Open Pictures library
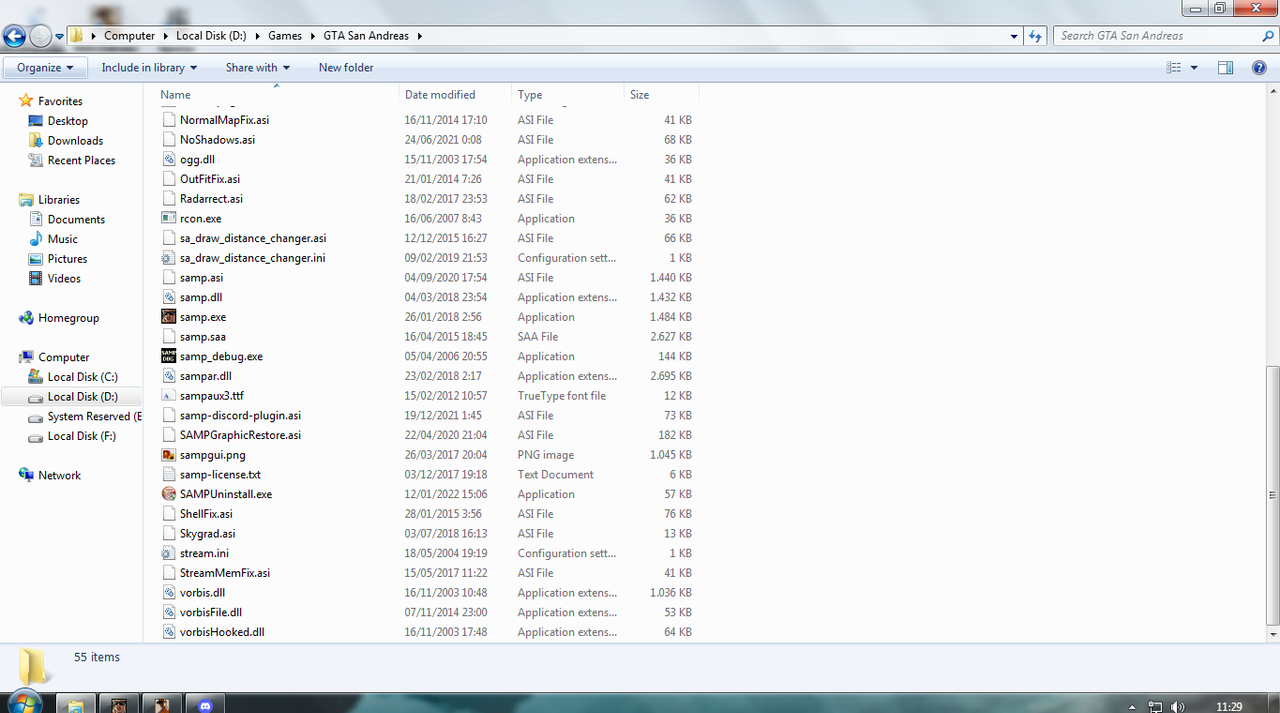 (67, 259)
